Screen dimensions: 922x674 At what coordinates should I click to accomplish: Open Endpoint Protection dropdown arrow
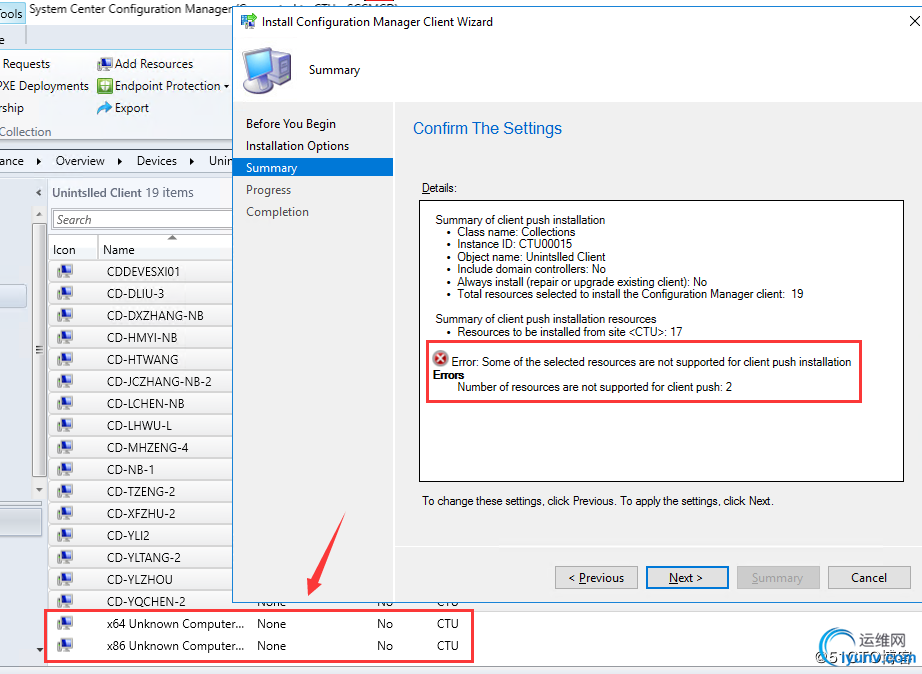click(x=226, y=86)
